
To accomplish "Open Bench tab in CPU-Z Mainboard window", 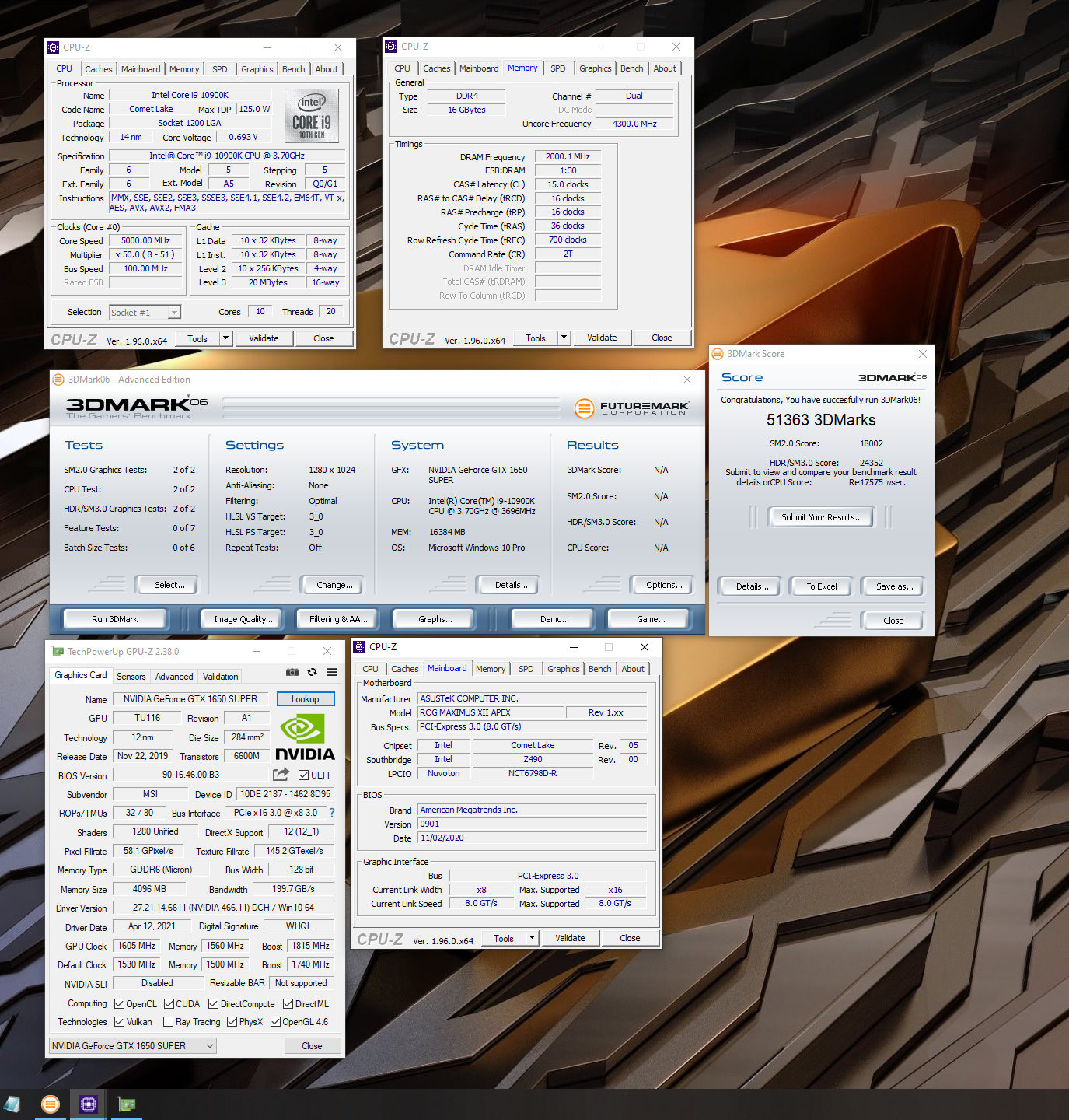I will [599, 669].
